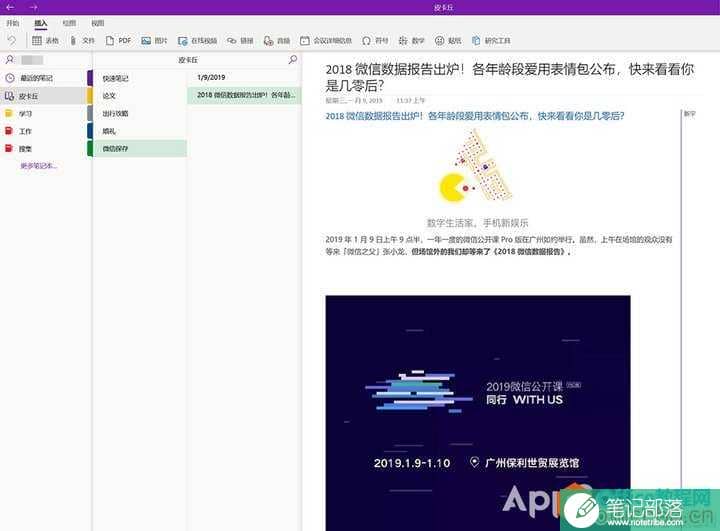Click the page date stamp under title
This screenshot has width=720, height=531.
(x=354, y=100)
